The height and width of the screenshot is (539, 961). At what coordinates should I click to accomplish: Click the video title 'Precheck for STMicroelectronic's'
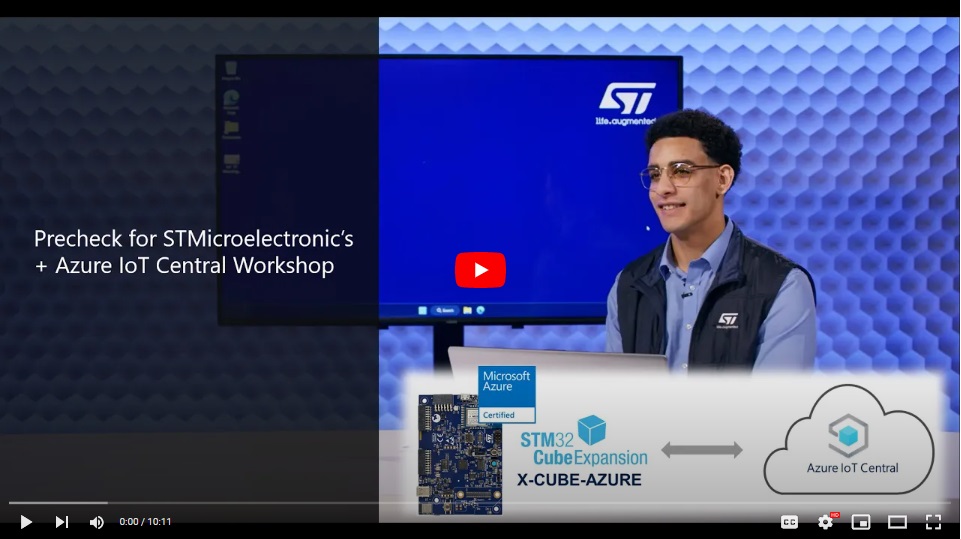click(x=194, y=239)
